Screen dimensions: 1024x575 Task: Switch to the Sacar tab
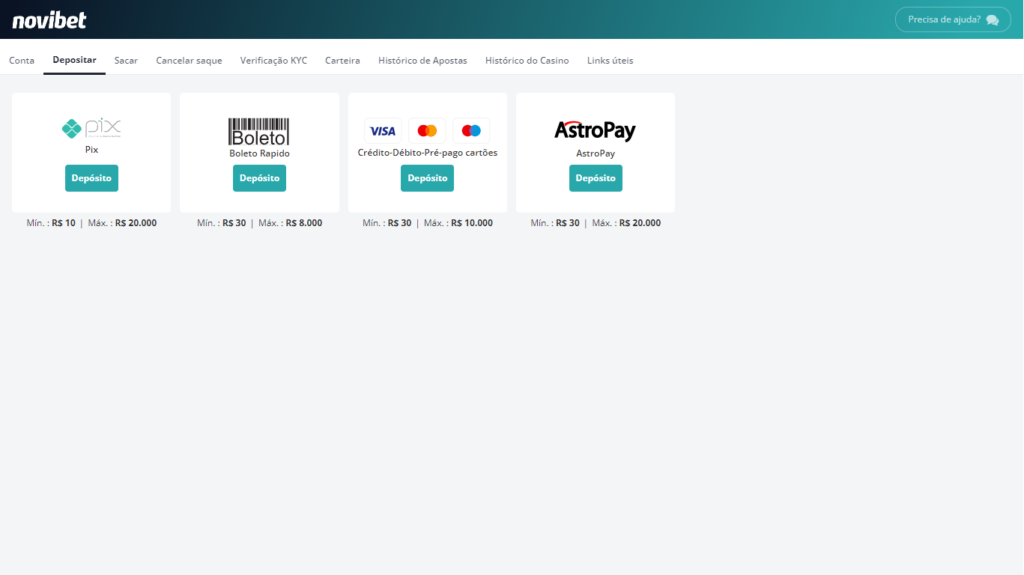tap(126, 60)
